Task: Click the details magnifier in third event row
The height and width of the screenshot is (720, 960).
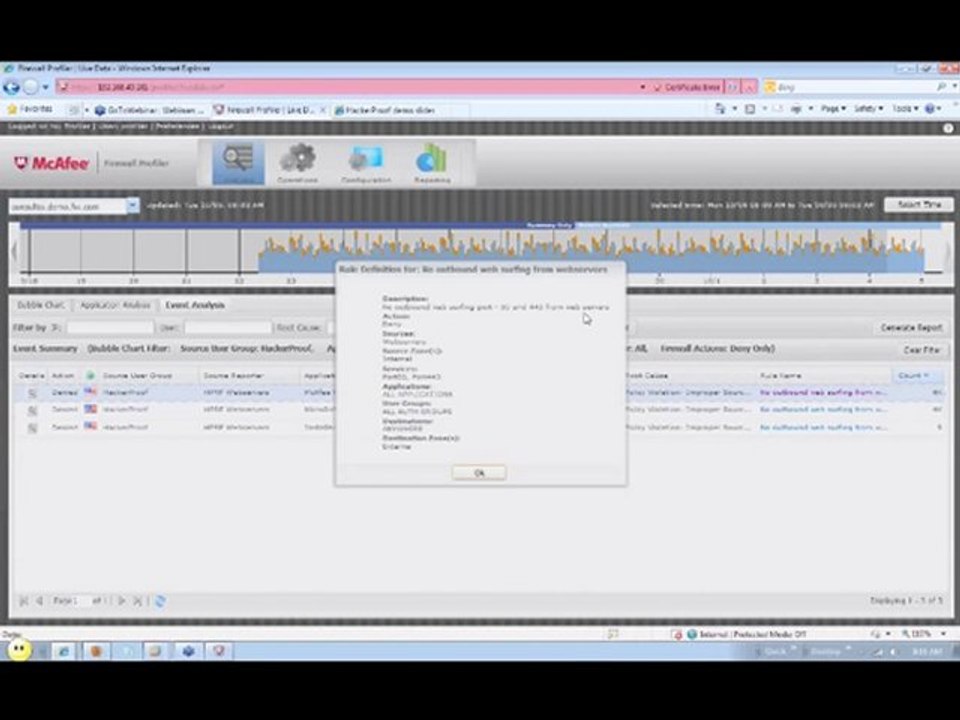Action: pos(32,427)
